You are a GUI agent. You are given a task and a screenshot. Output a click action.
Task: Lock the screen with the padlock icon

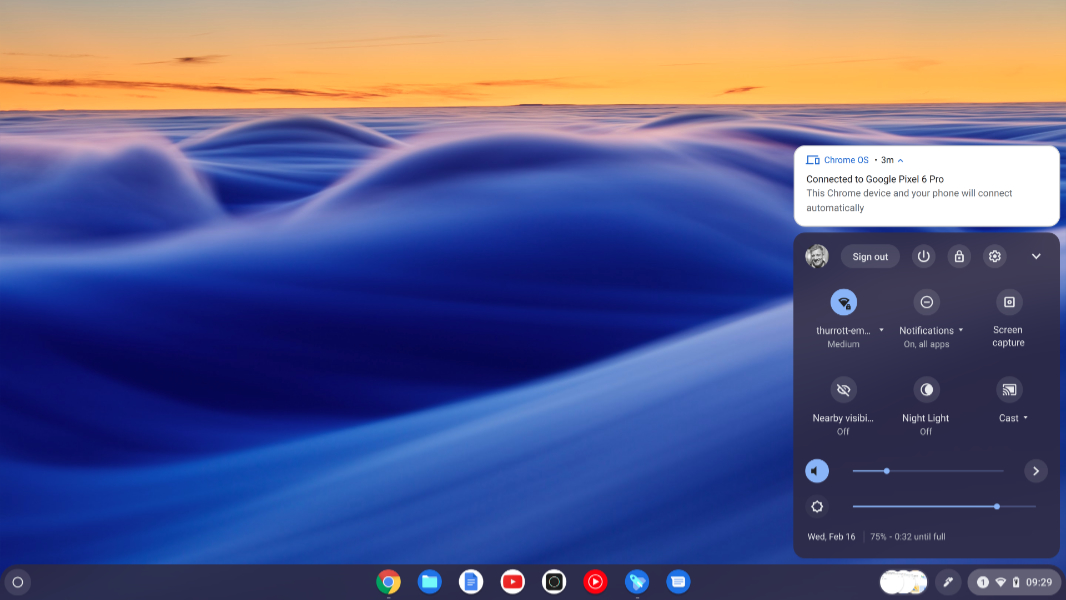pos(959,257)
